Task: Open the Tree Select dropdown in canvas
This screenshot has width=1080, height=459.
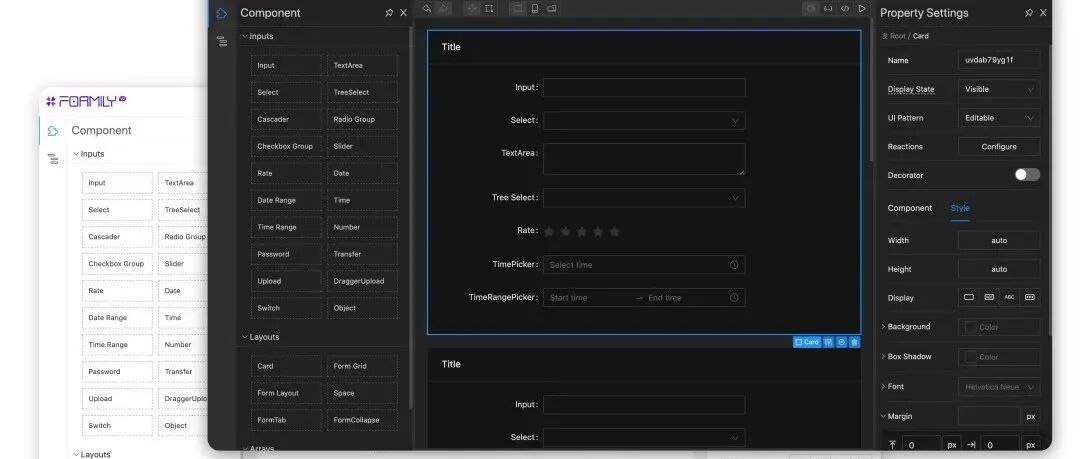Action: coord(644,198)
